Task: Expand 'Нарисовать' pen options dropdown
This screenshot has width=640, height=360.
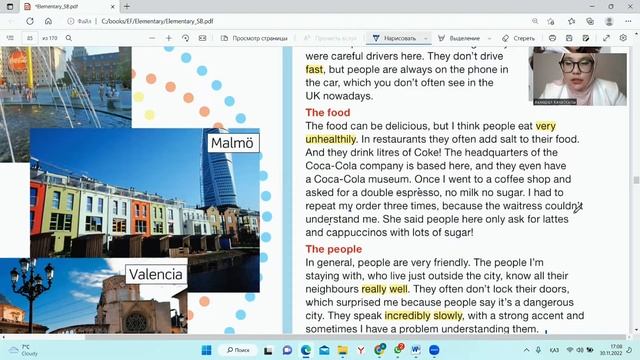Action: (x=426, y=38)
